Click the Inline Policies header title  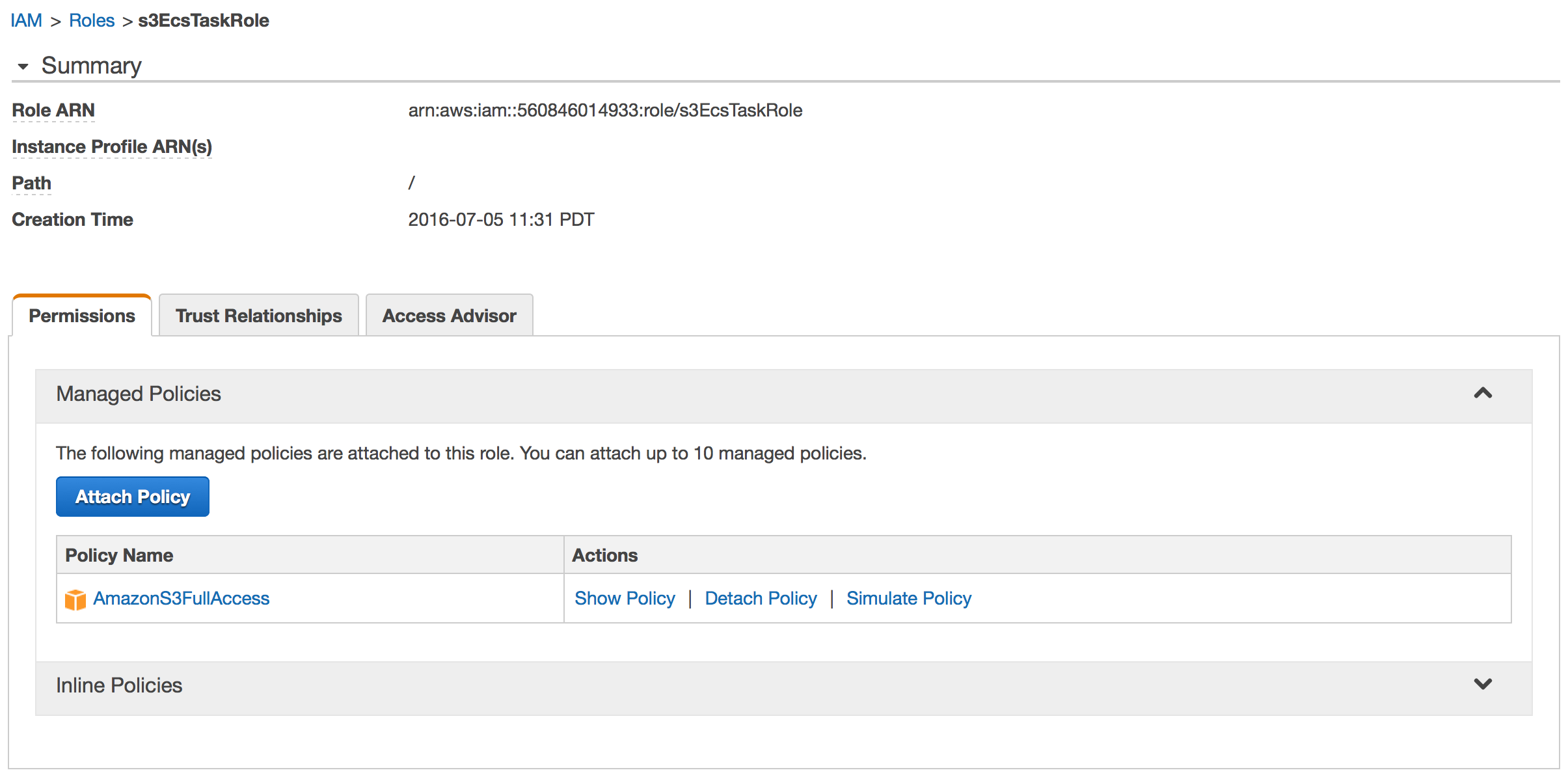tap(119, 685)
